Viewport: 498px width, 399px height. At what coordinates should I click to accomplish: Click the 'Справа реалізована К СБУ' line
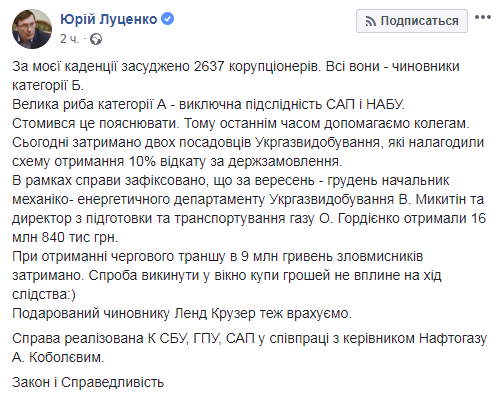pyautogui.click(x=250, y=338)
